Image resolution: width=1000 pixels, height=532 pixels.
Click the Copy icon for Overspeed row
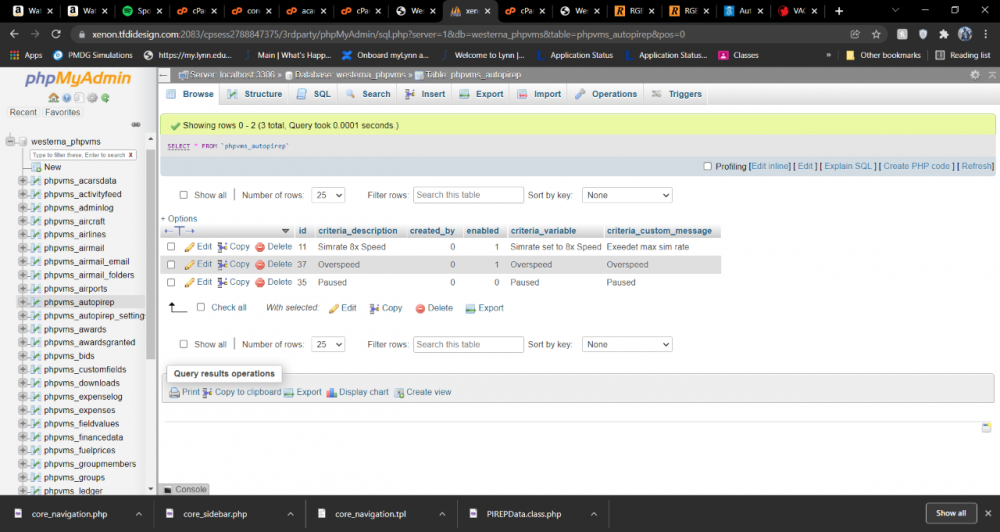[222, 264]
